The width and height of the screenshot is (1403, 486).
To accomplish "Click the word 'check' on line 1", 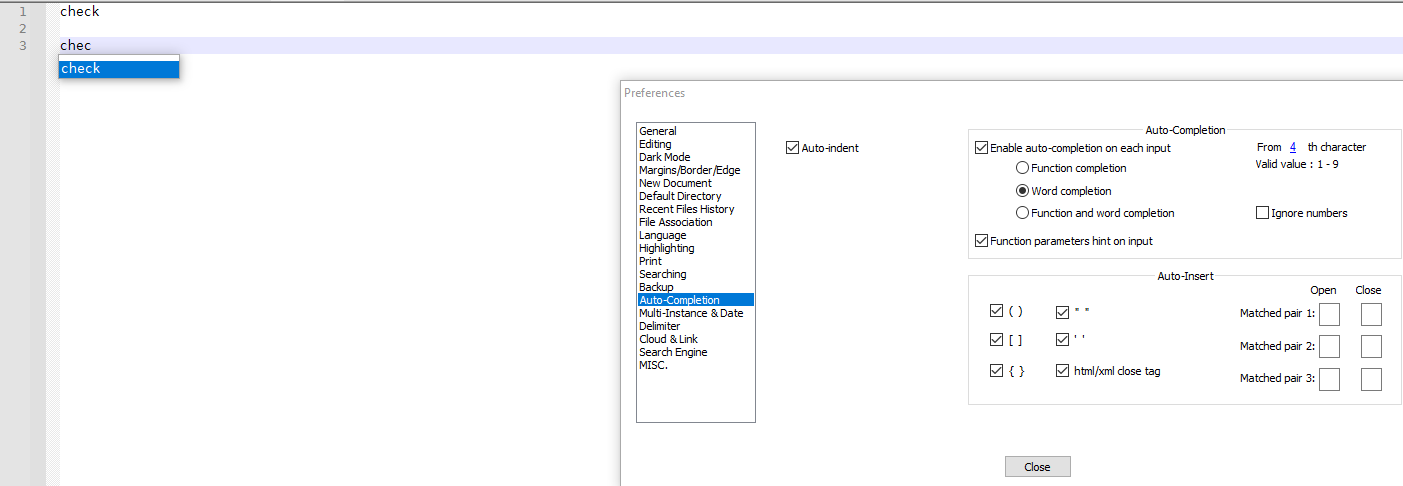I will (x=80, y=12).
